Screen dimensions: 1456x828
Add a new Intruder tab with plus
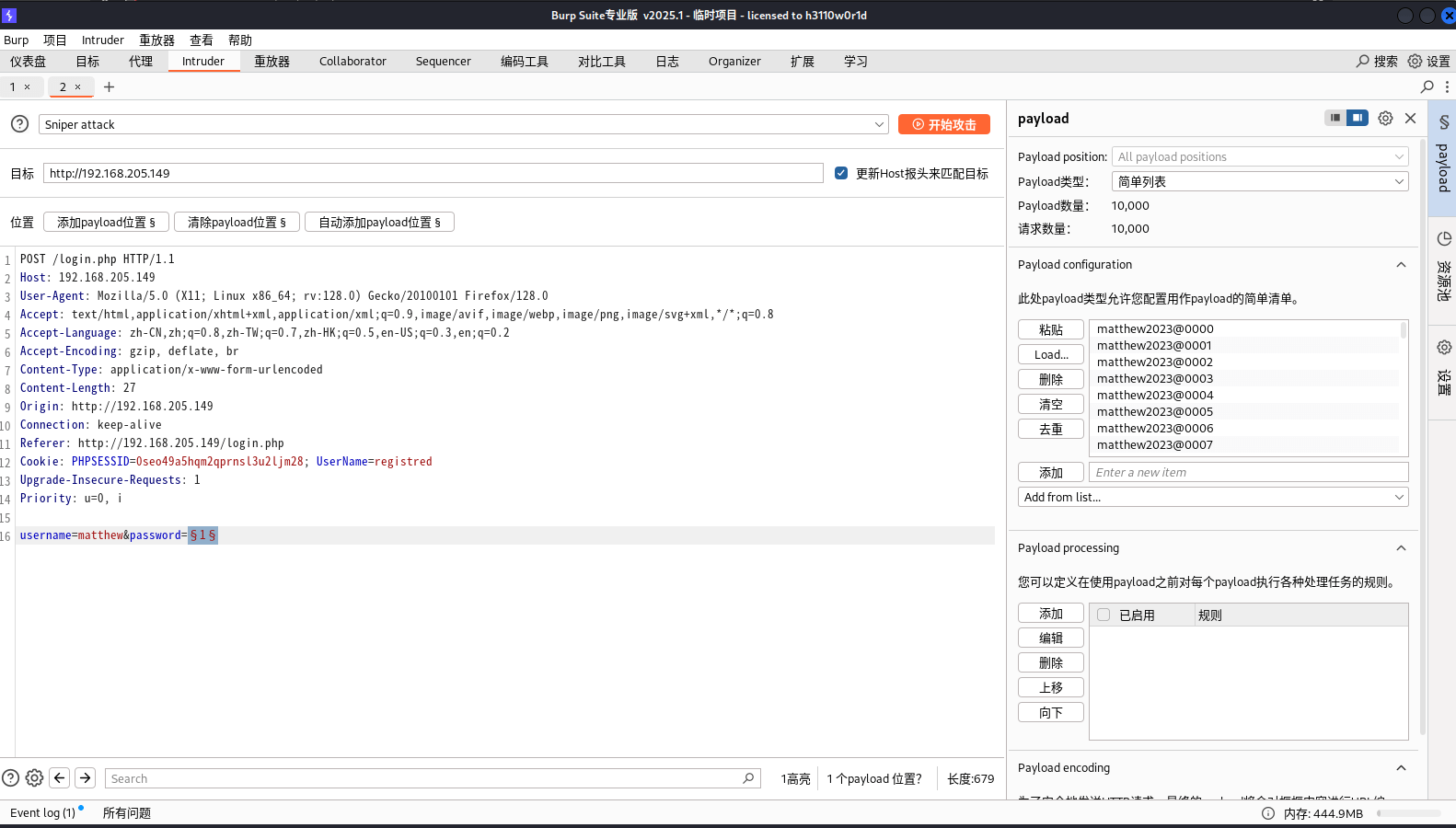click(x=109, y=86)
